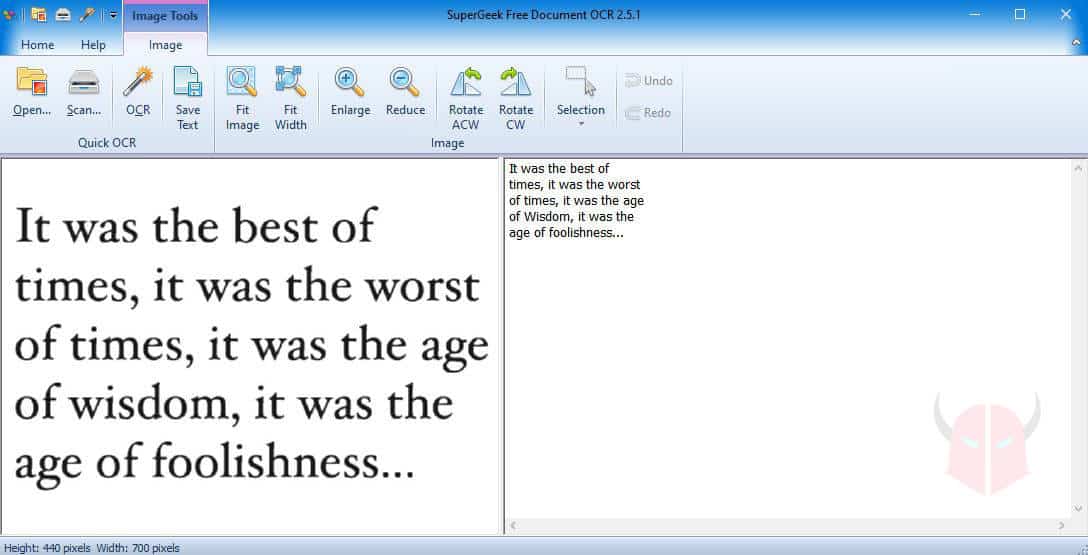Click the Redo button
Image resolution: width=1088 pixels, height=555 pixels.
[649, 113]
